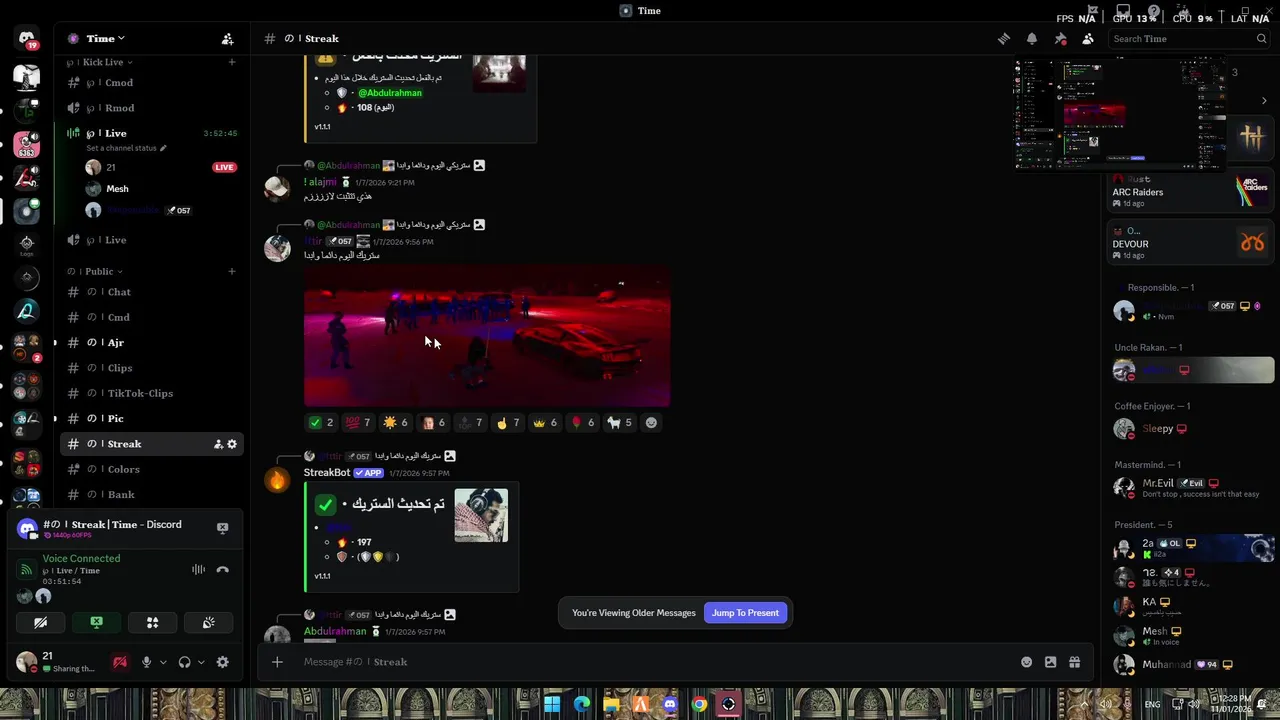Image resolution: width=1280 pixels, height=720 pixels.
Task: Invite people icon beside Time server name
Action: tap(227, 39)
